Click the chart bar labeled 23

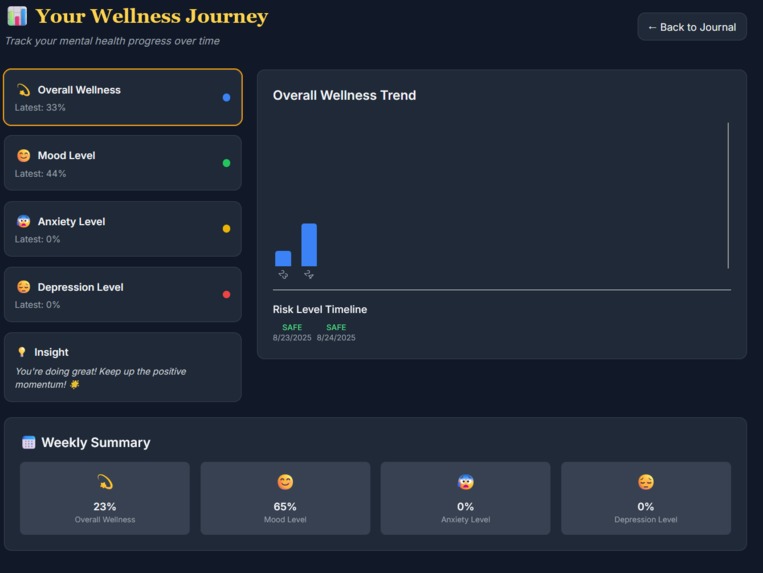283,258
